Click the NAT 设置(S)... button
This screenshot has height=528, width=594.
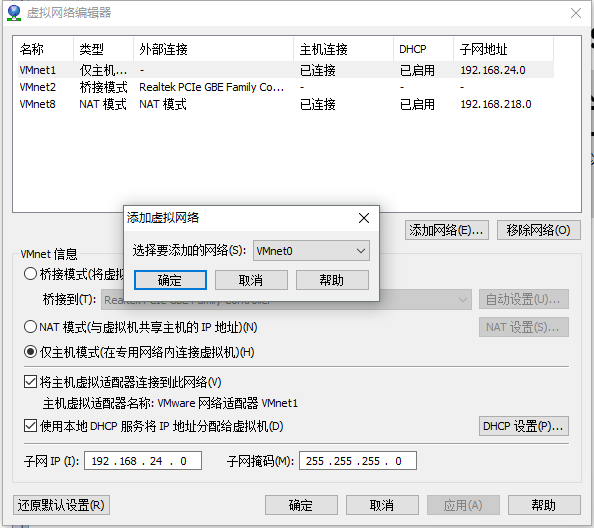click(x=524, y=327)
